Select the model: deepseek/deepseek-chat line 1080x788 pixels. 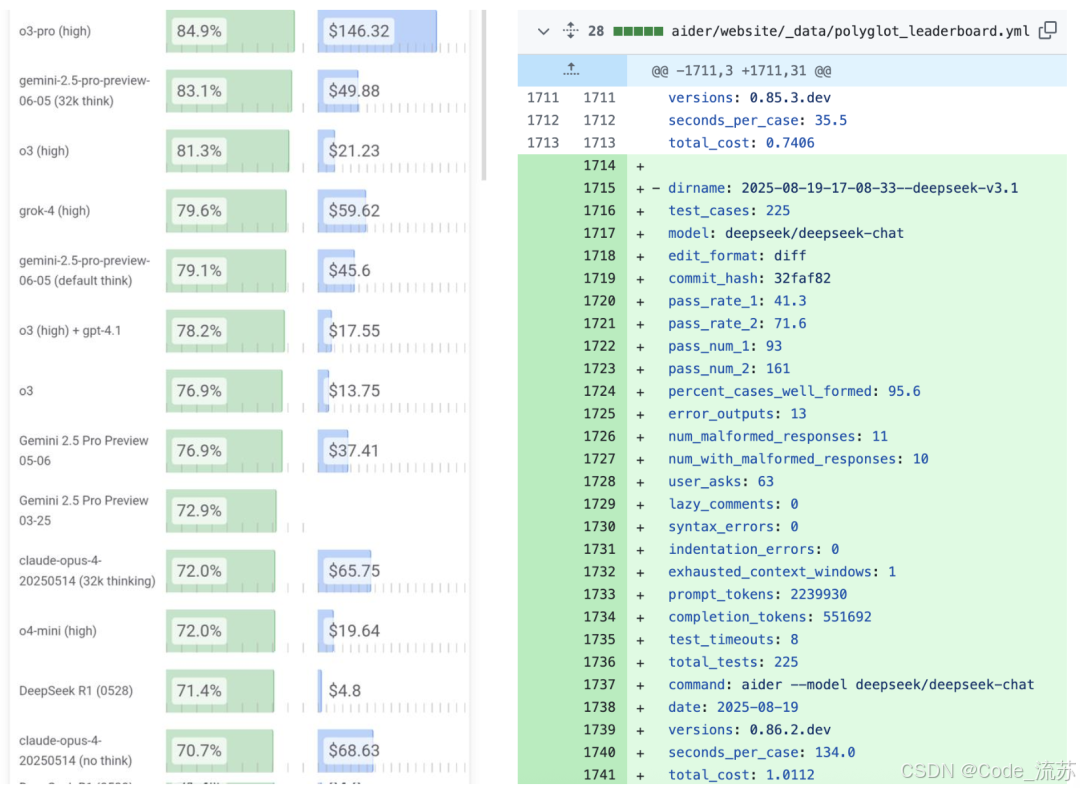[785, 234]
